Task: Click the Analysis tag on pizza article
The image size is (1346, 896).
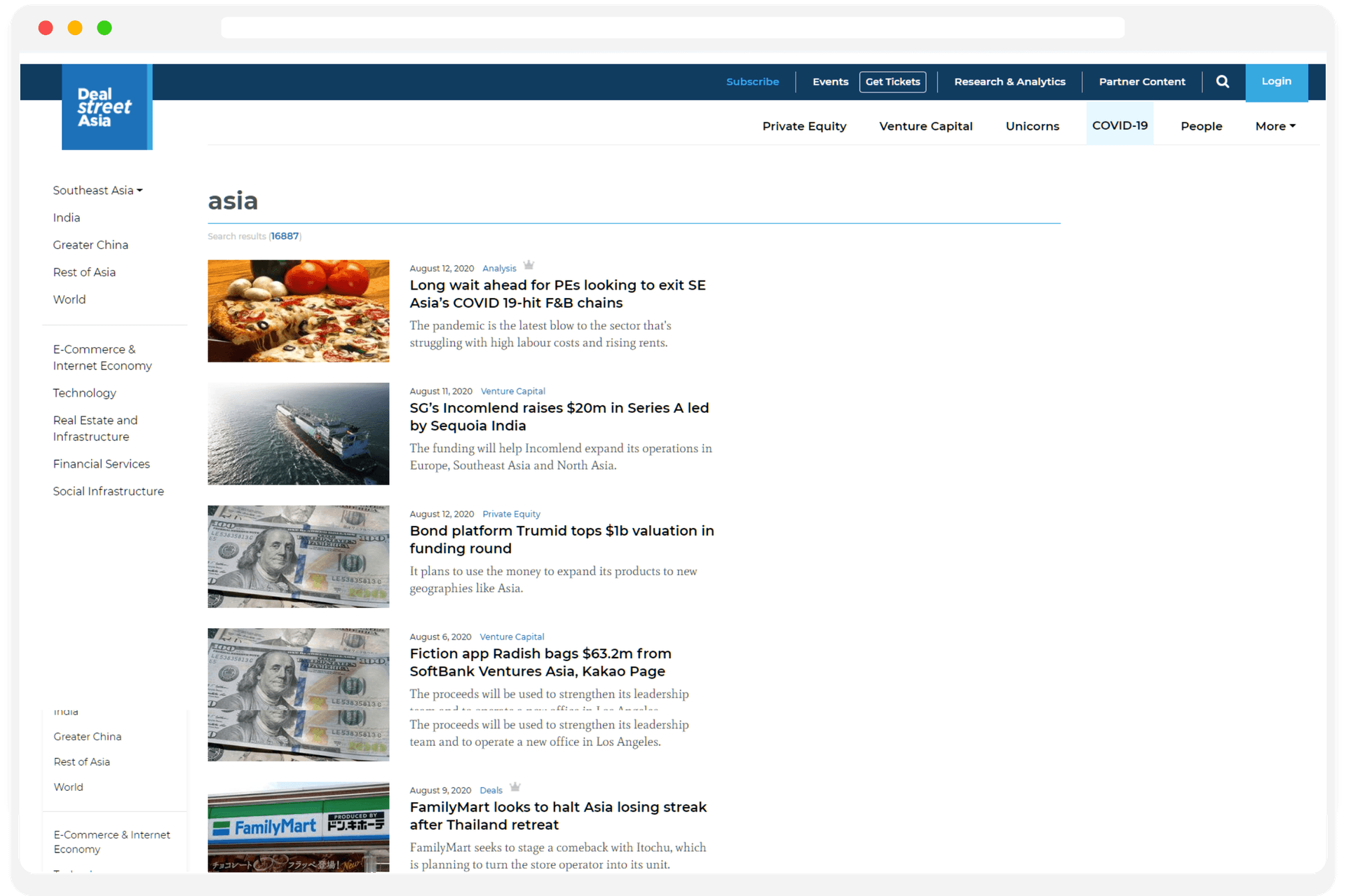Action: tap(499, 269)
